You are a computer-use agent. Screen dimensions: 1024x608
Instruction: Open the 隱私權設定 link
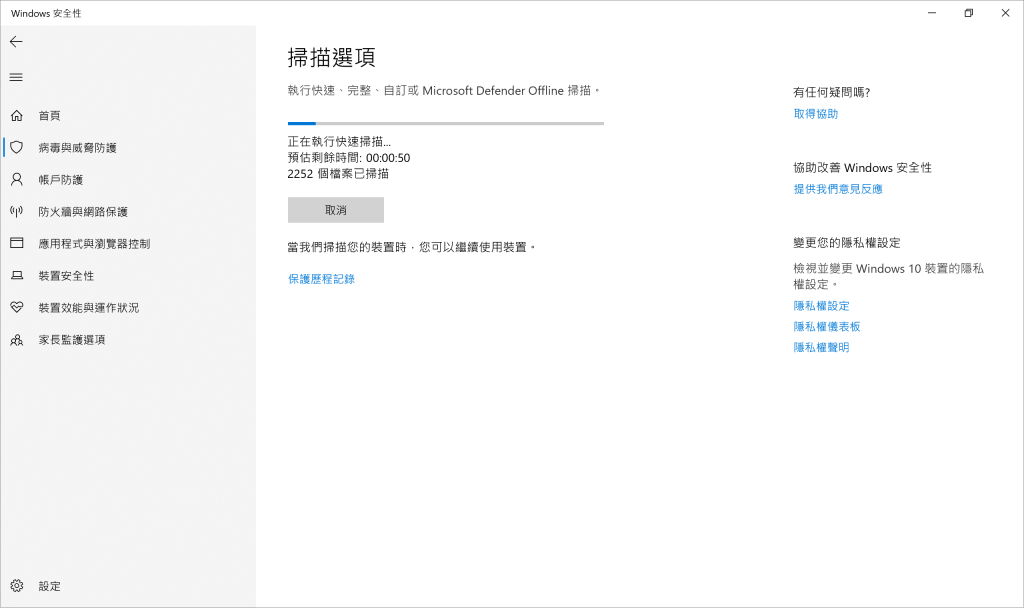[x=821, y=306]
